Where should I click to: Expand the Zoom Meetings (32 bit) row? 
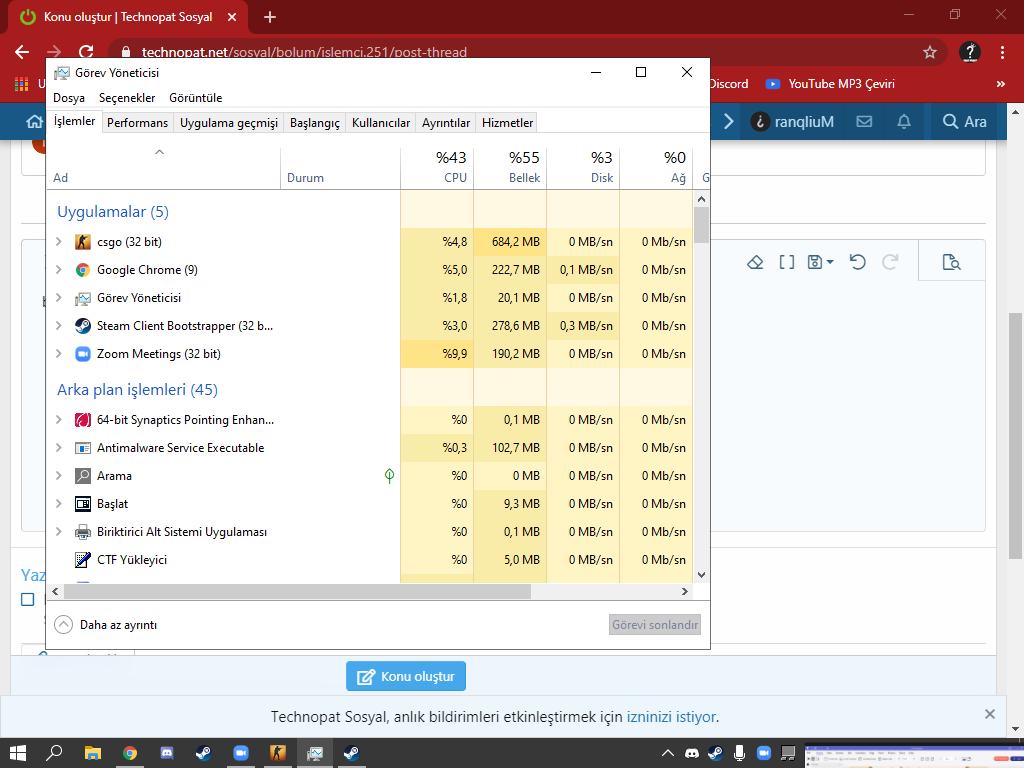pos(59,354)
